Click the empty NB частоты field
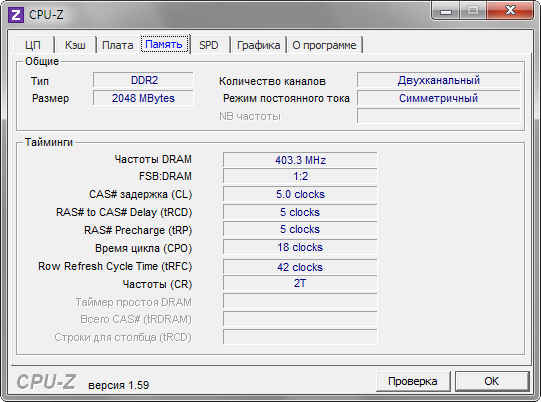This screenshot has width=541, height=402. pyautogui.click(x=439, y=116)
